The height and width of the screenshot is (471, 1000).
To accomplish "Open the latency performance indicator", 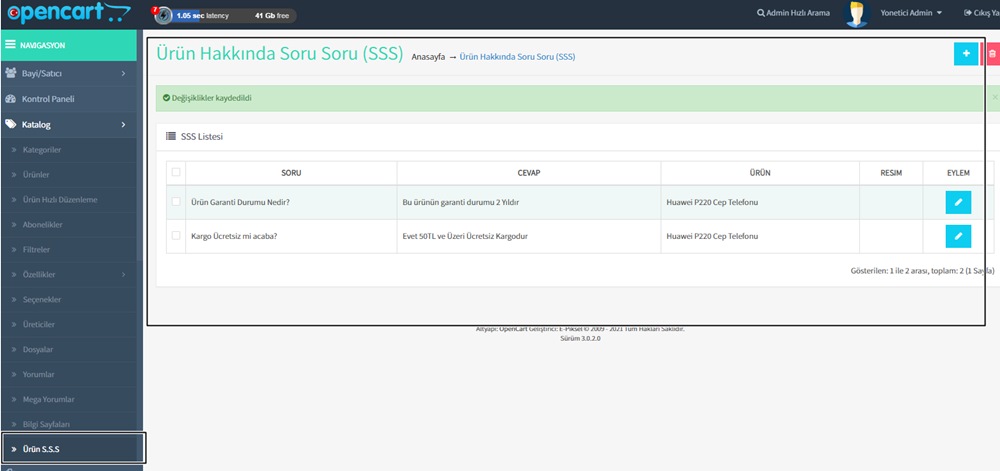I will pyautogui.click(x=201, y=16).
